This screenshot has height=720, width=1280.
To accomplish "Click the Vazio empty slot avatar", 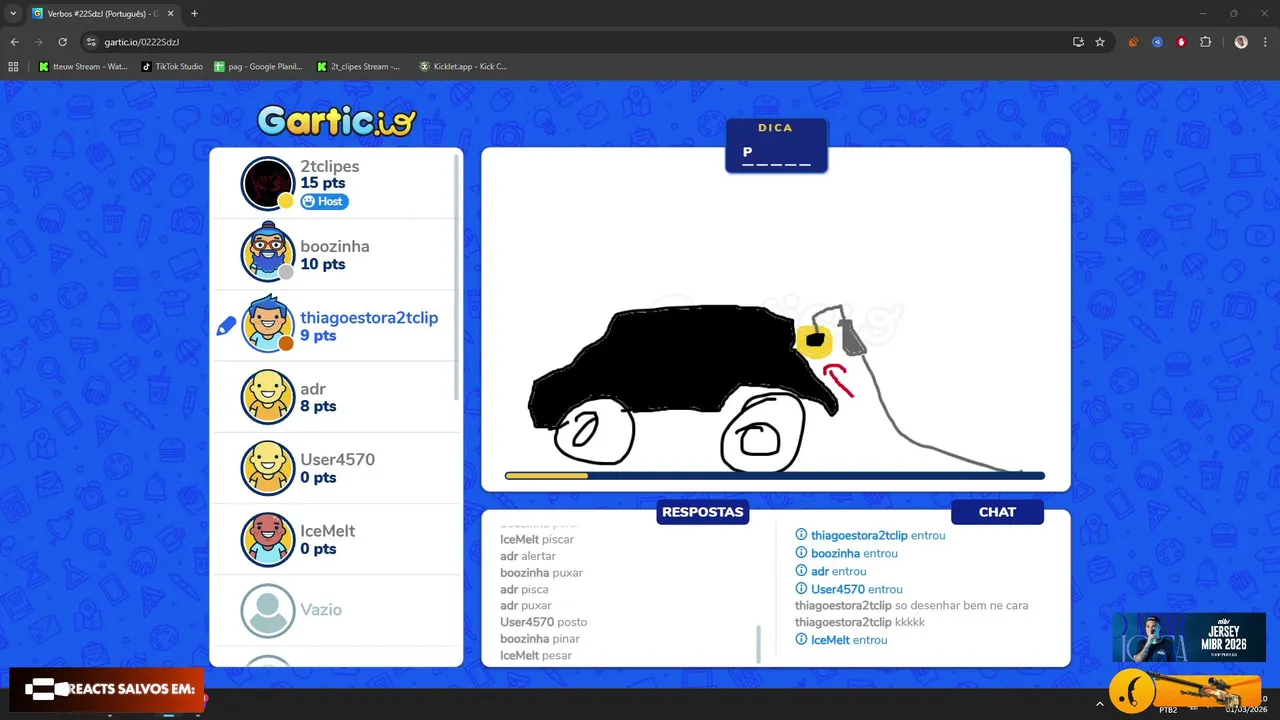I will tap(268, 610).
